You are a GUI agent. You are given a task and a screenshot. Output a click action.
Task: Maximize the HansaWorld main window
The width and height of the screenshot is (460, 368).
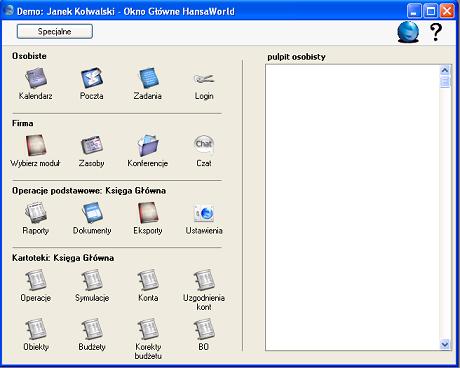[430, 11]
